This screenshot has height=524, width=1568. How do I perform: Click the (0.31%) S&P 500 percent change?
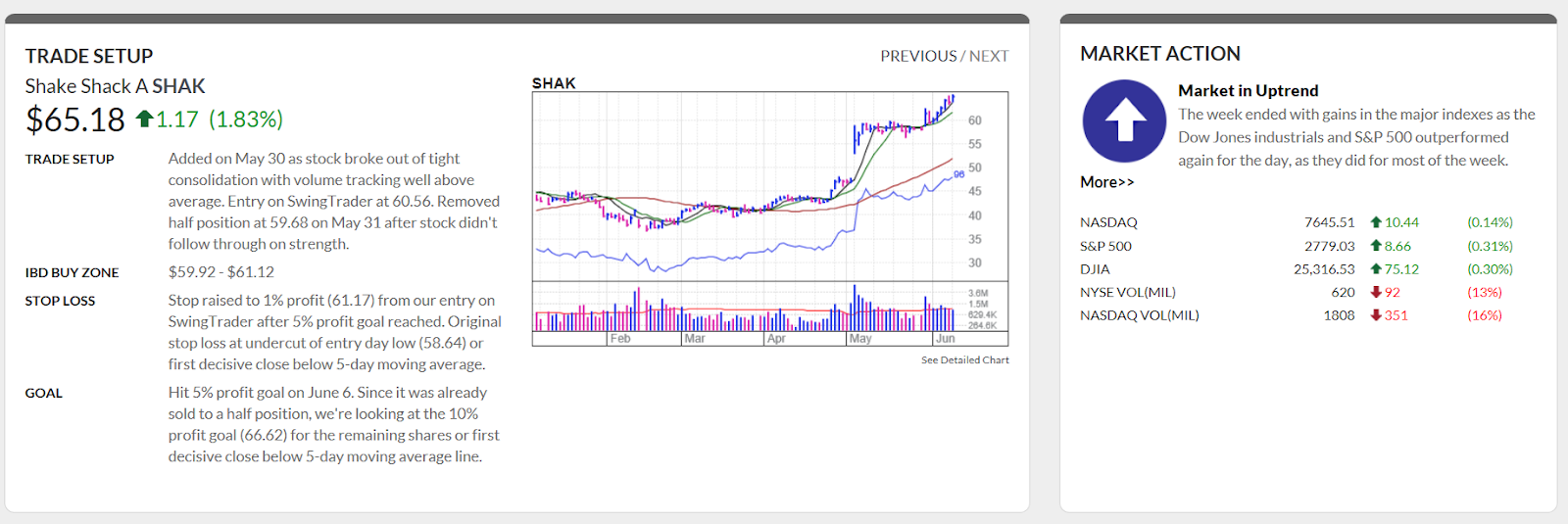pyautogui.click(x=1490, y=246)
